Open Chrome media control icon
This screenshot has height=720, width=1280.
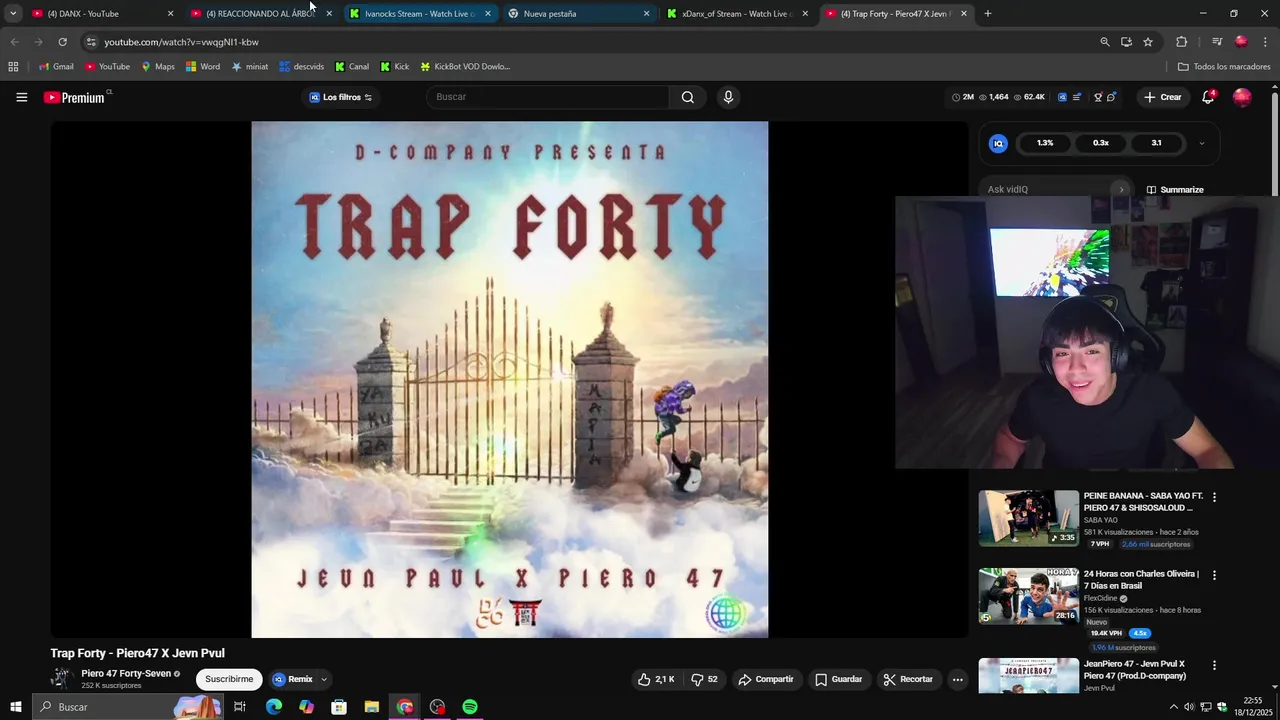click(x=1217, y=42)
